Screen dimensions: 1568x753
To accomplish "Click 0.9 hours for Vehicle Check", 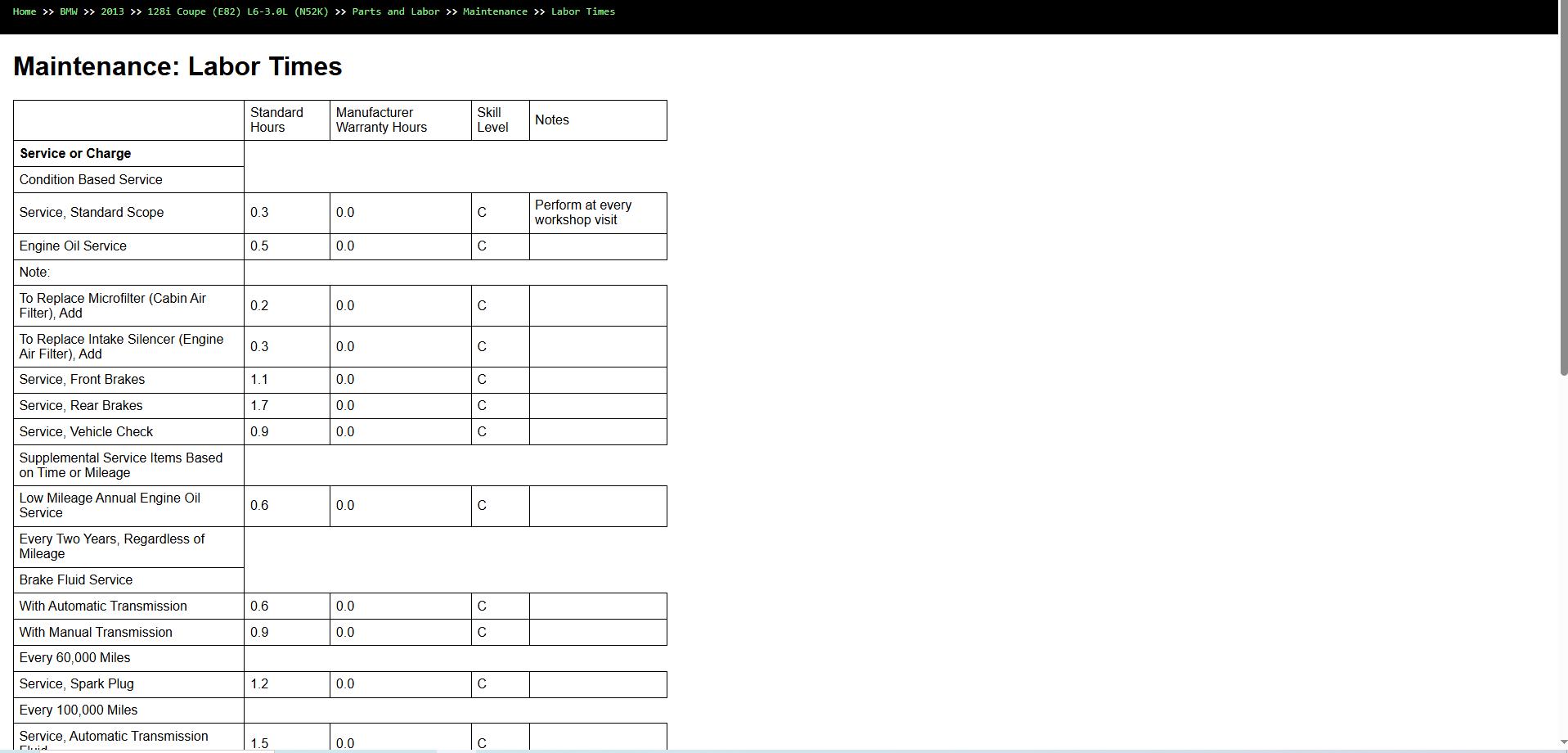I will point(287,432).
